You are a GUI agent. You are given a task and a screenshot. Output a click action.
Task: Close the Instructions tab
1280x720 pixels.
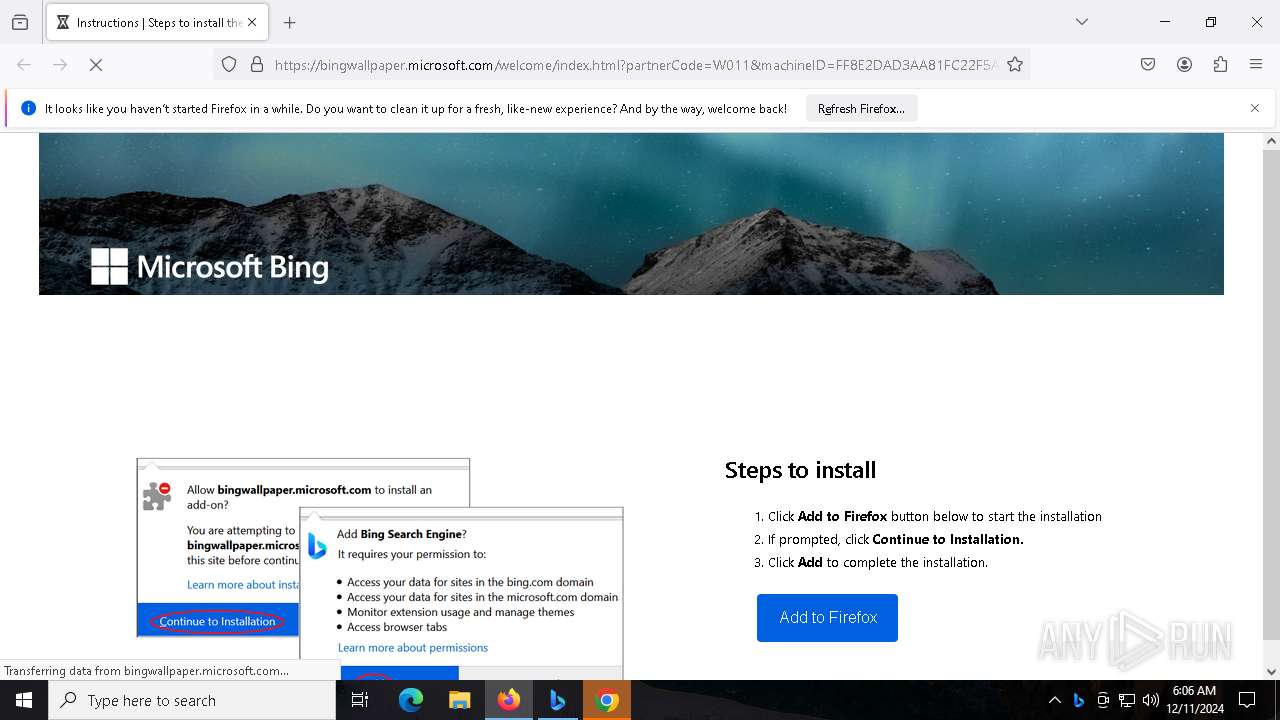click(x=252, y=22)
